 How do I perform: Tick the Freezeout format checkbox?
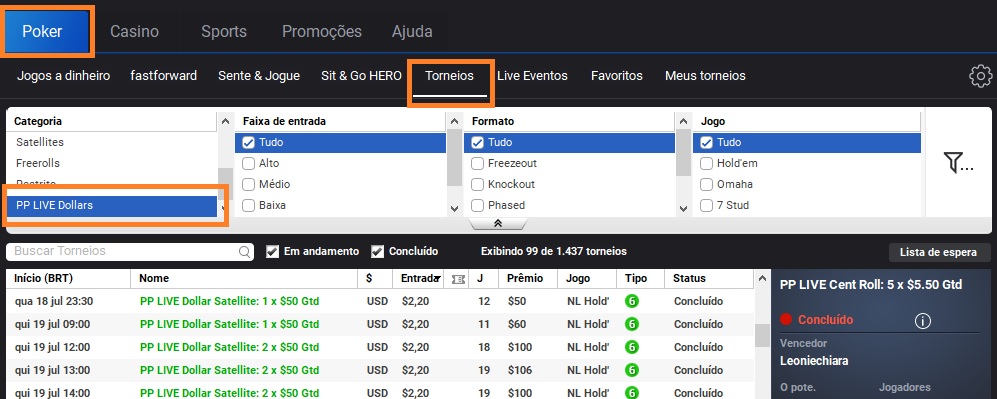478,163
